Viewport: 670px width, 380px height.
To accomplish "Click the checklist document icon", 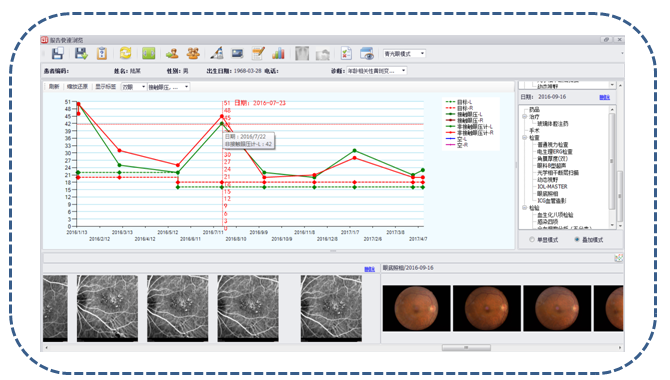I will tap(346, 53).
